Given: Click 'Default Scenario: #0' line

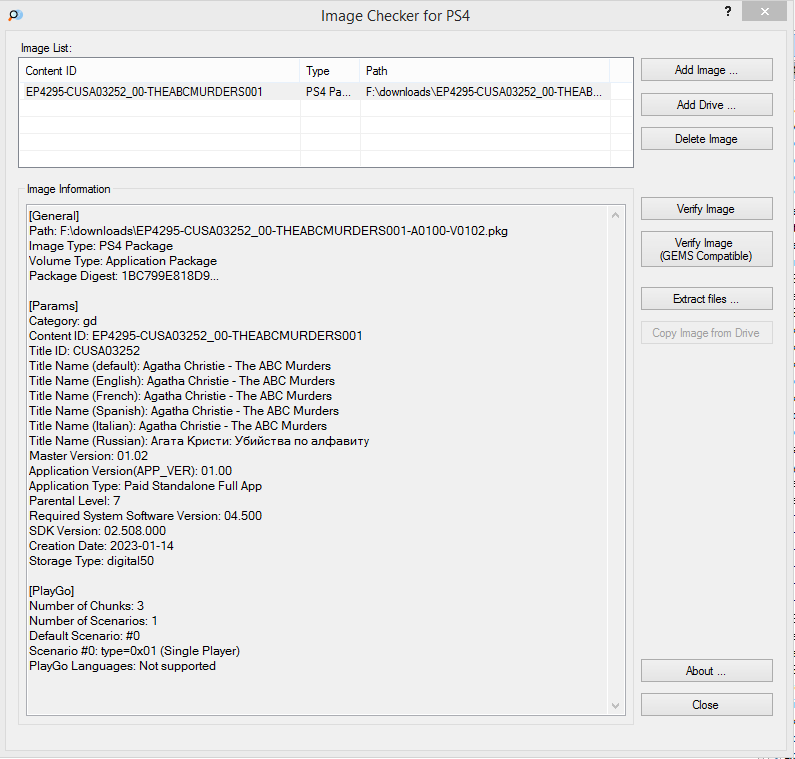Looking at the screenshot, I should coord(85,636).
